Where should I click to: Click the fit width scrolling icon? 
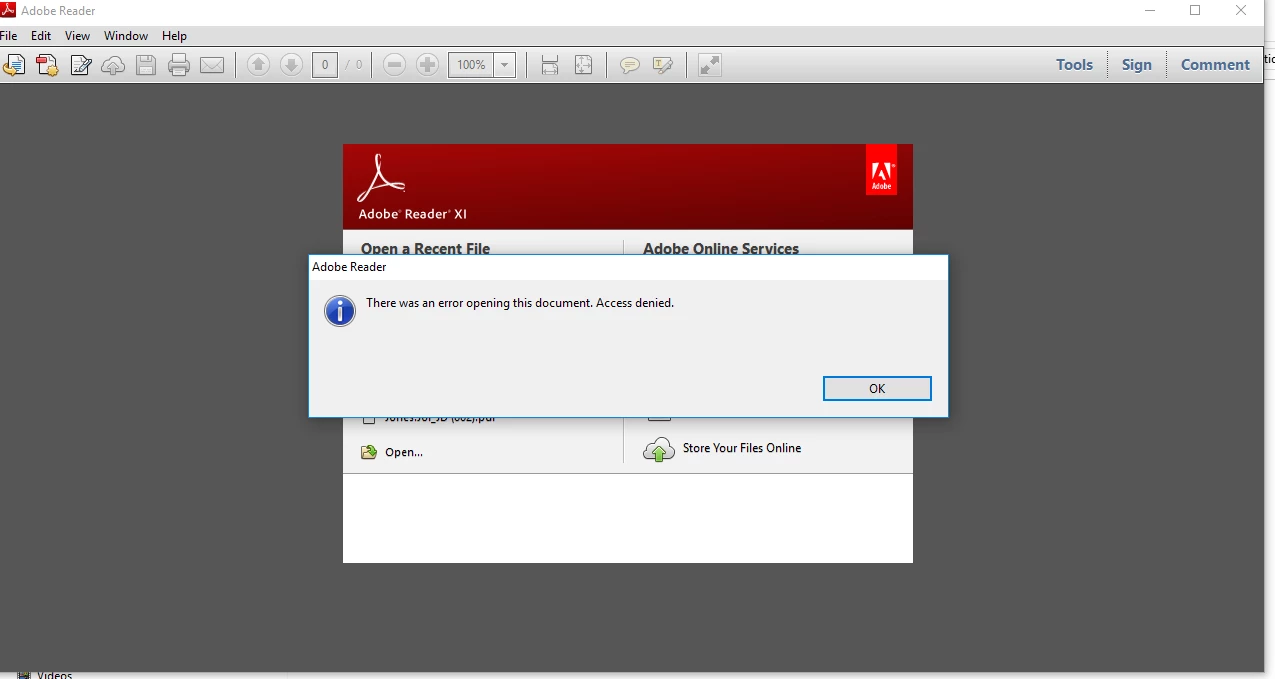pos(549,65)
